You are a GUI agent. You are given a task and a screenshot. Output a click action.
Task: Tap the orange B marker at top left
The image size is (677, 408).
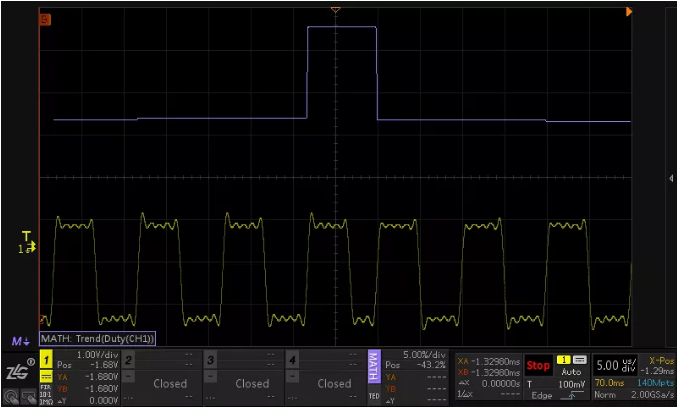point(45,19)
